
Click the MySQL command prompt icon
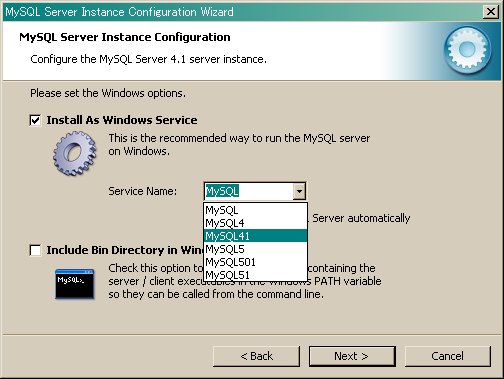75,284
